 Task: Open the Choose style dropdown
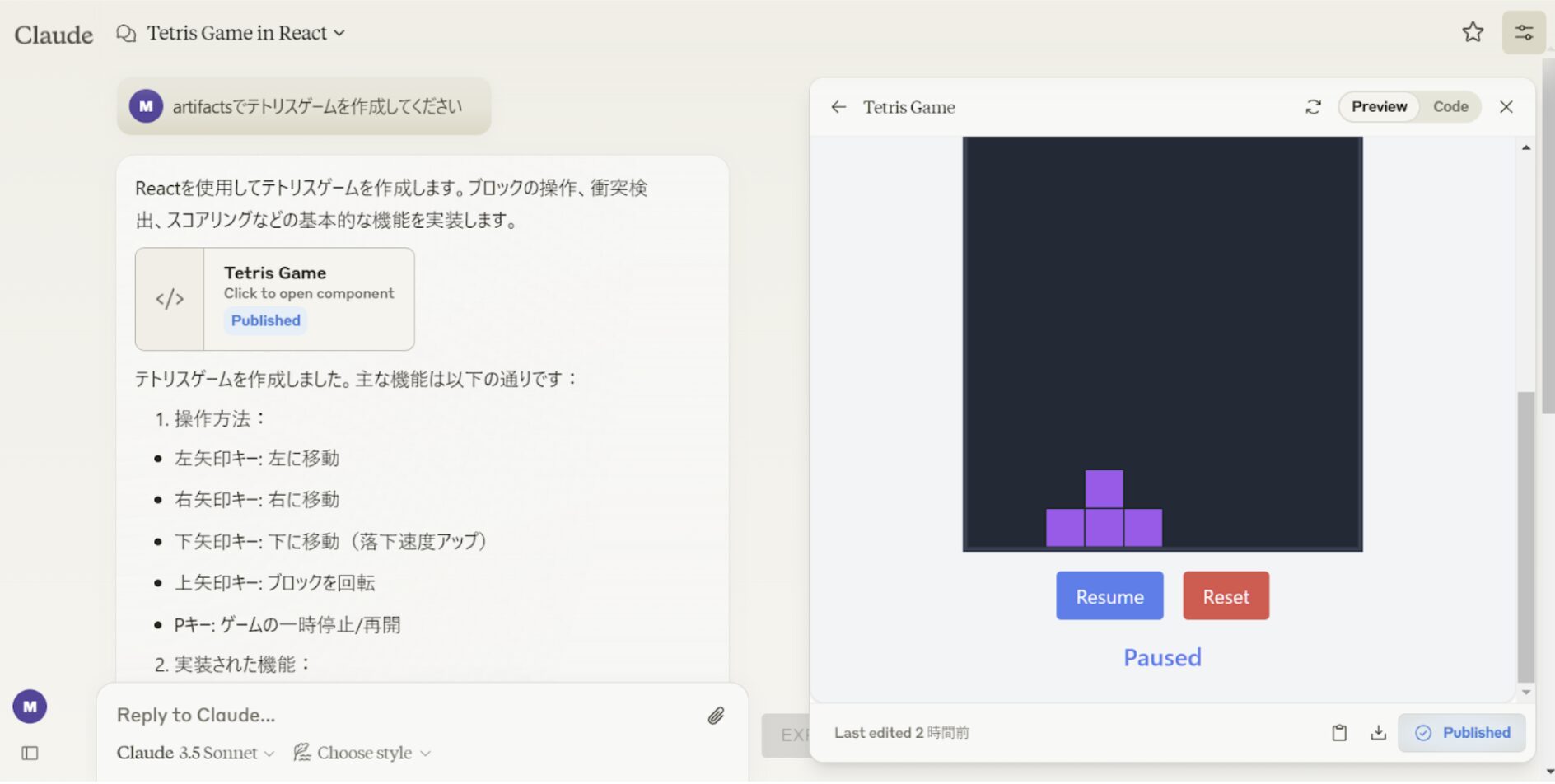pos(362,753)
